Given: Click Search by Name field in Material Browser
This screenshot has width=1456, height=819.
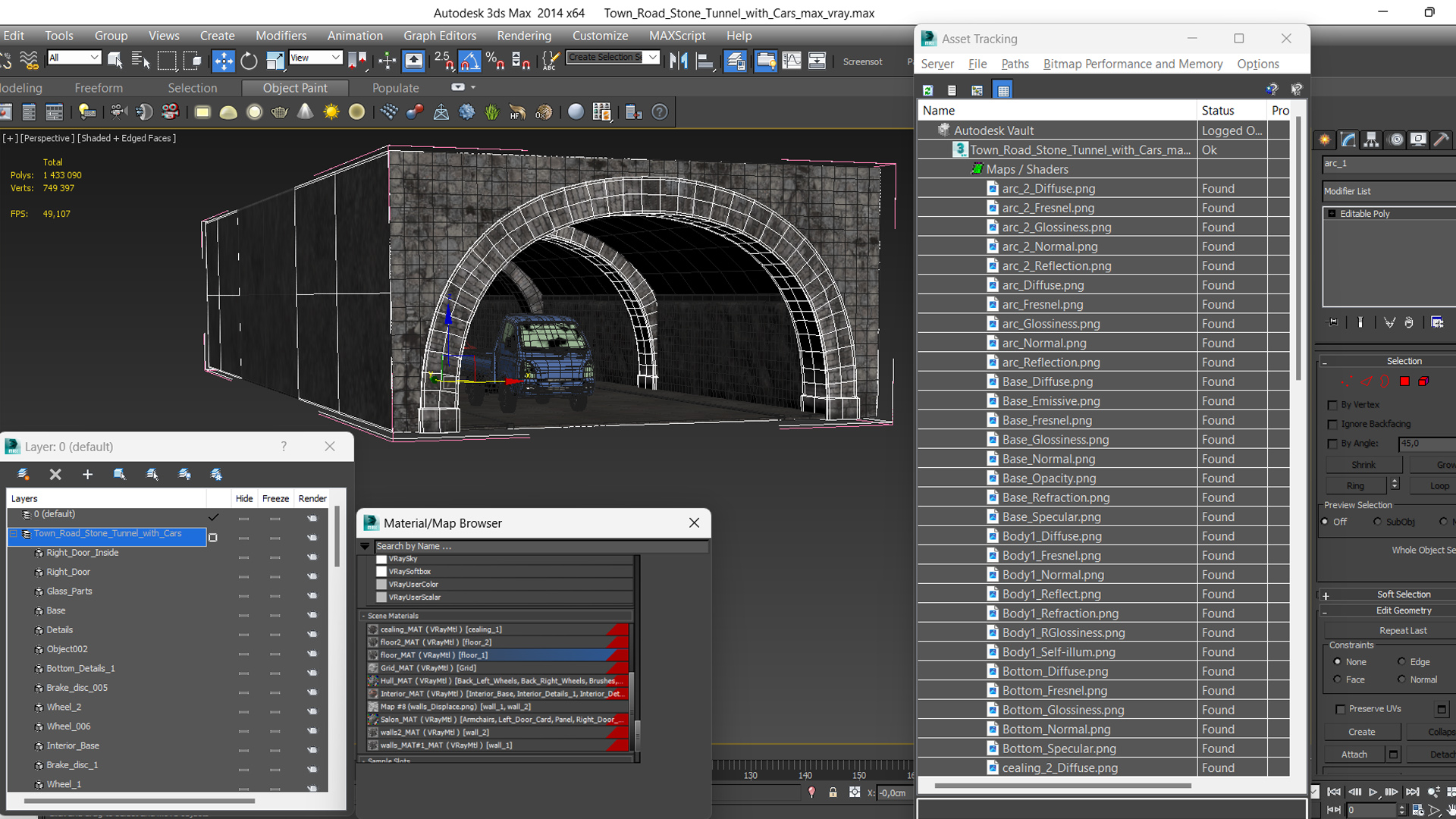Looking at the screenshot, I should [x=541, y=546].
